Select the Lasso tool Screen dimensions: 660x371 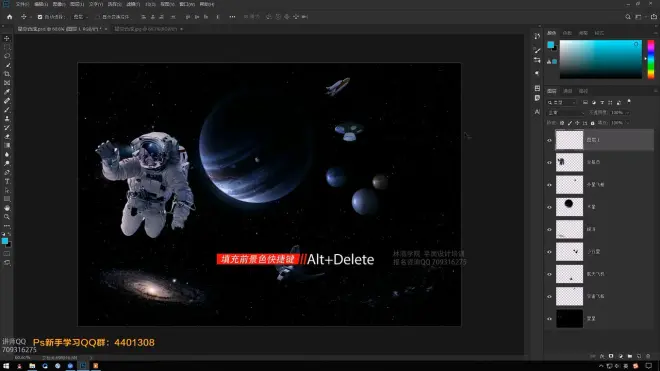(x=7, y=56)
